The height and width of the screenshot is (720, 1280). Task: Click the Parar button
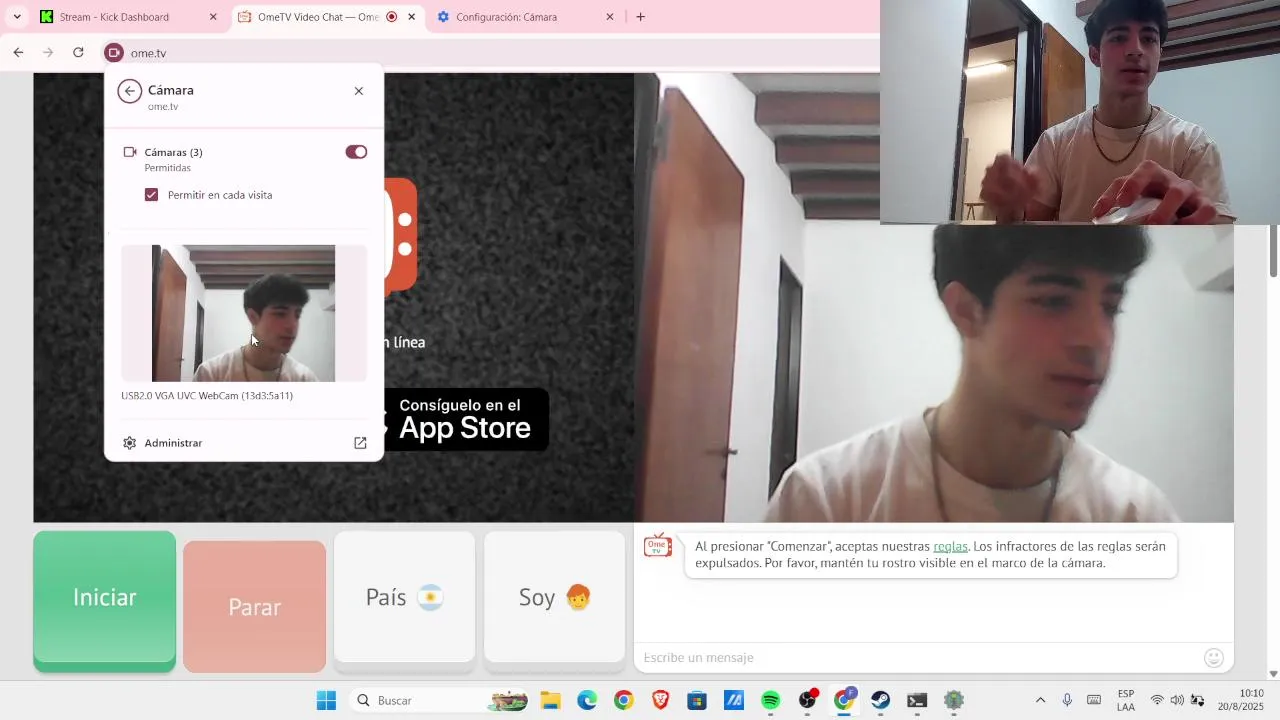(254, 607)
